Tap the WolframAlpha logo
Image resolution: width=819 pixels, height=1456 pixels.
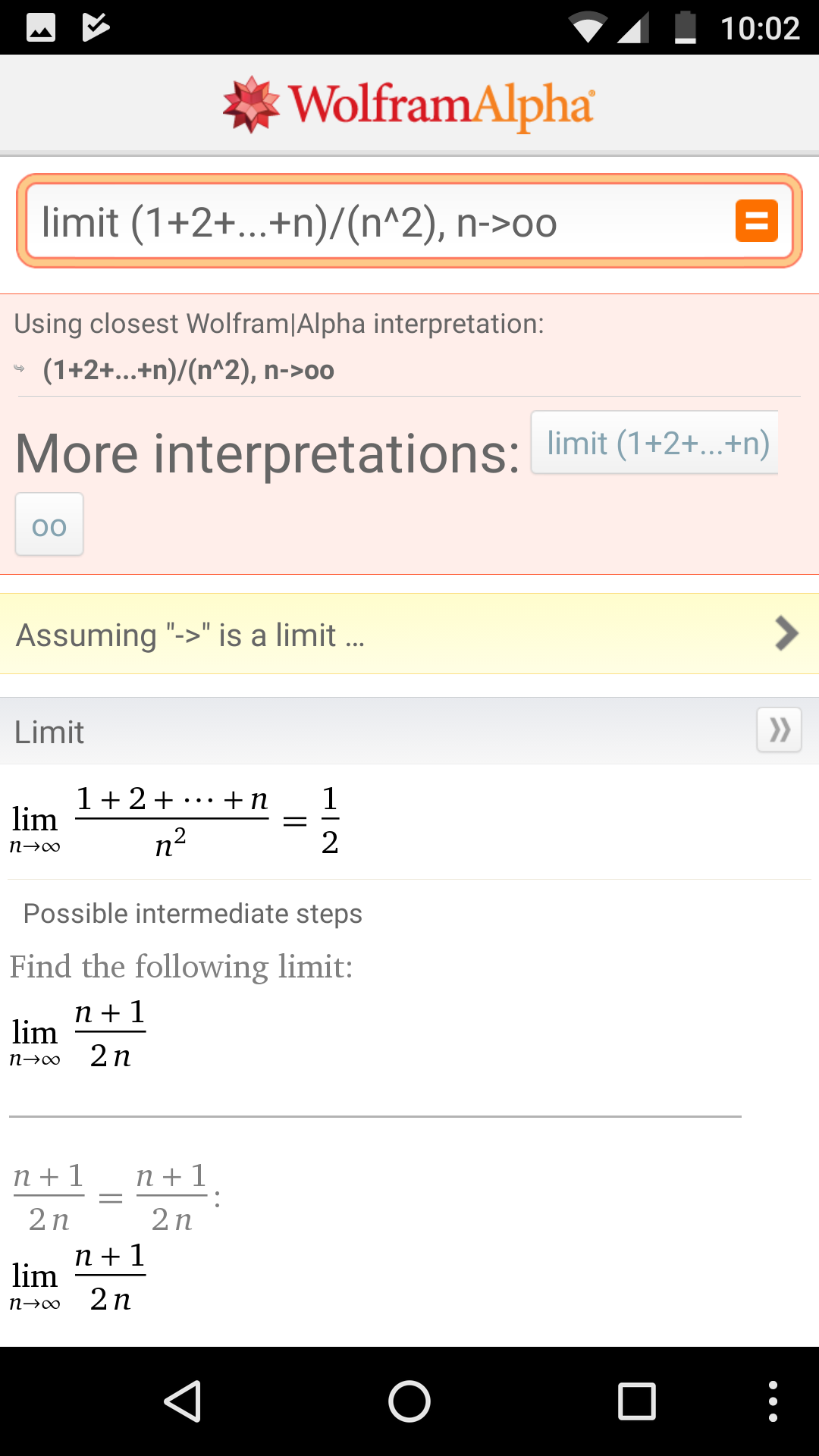(x=409, y=105)
